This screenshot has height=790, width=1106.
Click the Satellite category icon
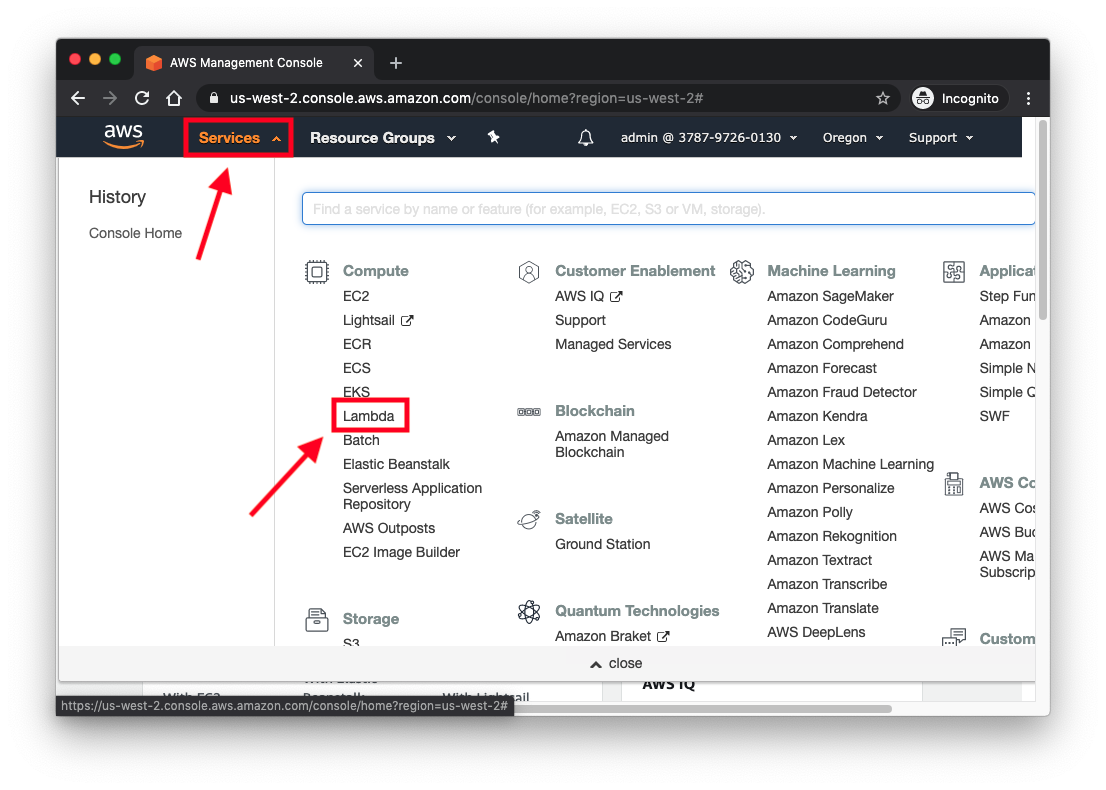click(x=529, y=520)
